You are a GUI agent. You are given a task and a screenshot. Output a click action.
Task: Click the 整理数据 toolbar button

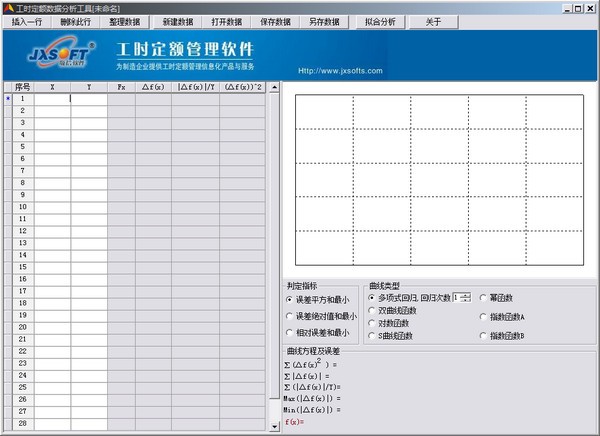click(x=124, y=22)
